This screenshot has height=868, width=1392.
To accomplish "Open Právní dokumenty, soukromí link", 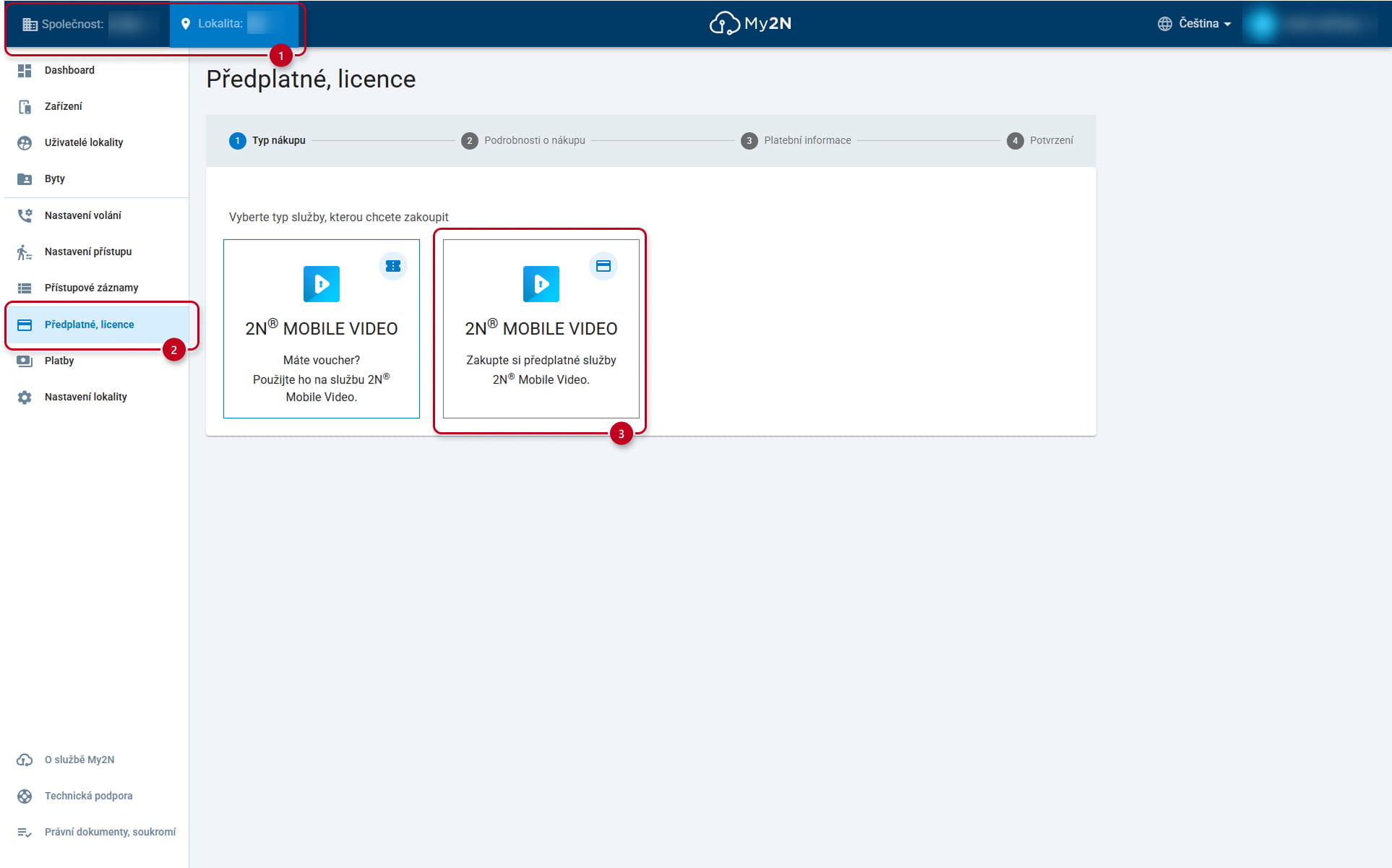I will tap(97, 832).
